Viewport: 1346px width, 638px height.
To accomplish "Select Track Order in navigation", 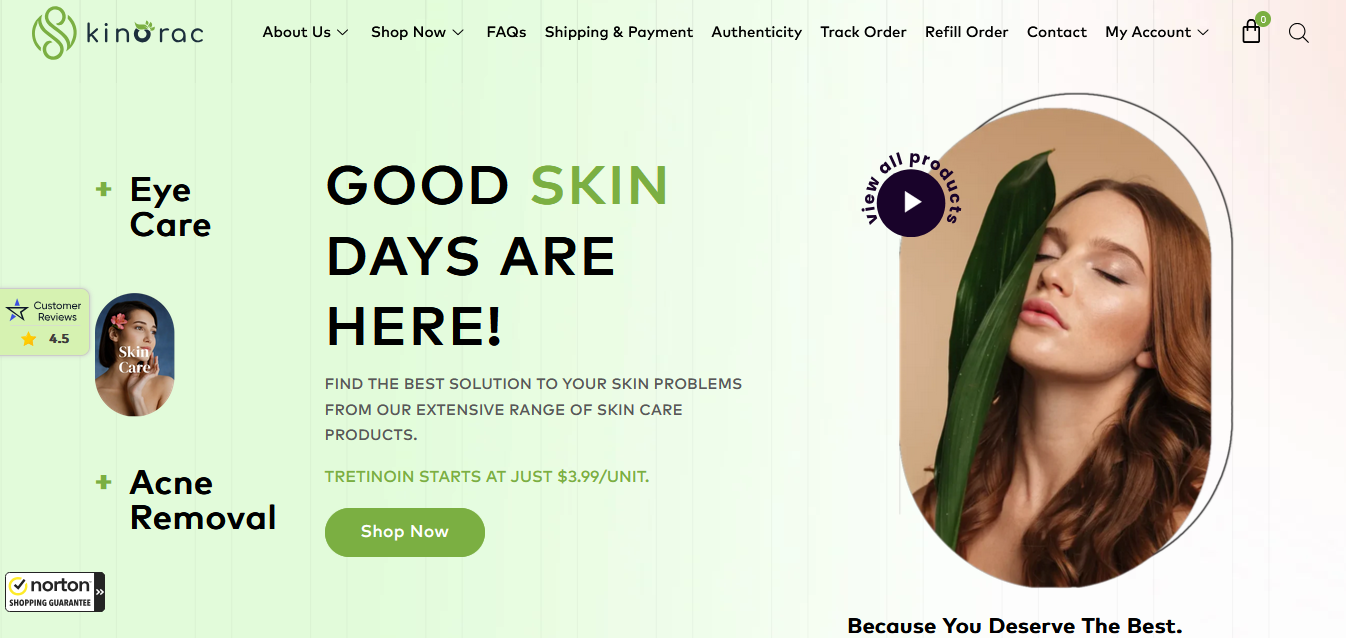I will pos(863,32).
